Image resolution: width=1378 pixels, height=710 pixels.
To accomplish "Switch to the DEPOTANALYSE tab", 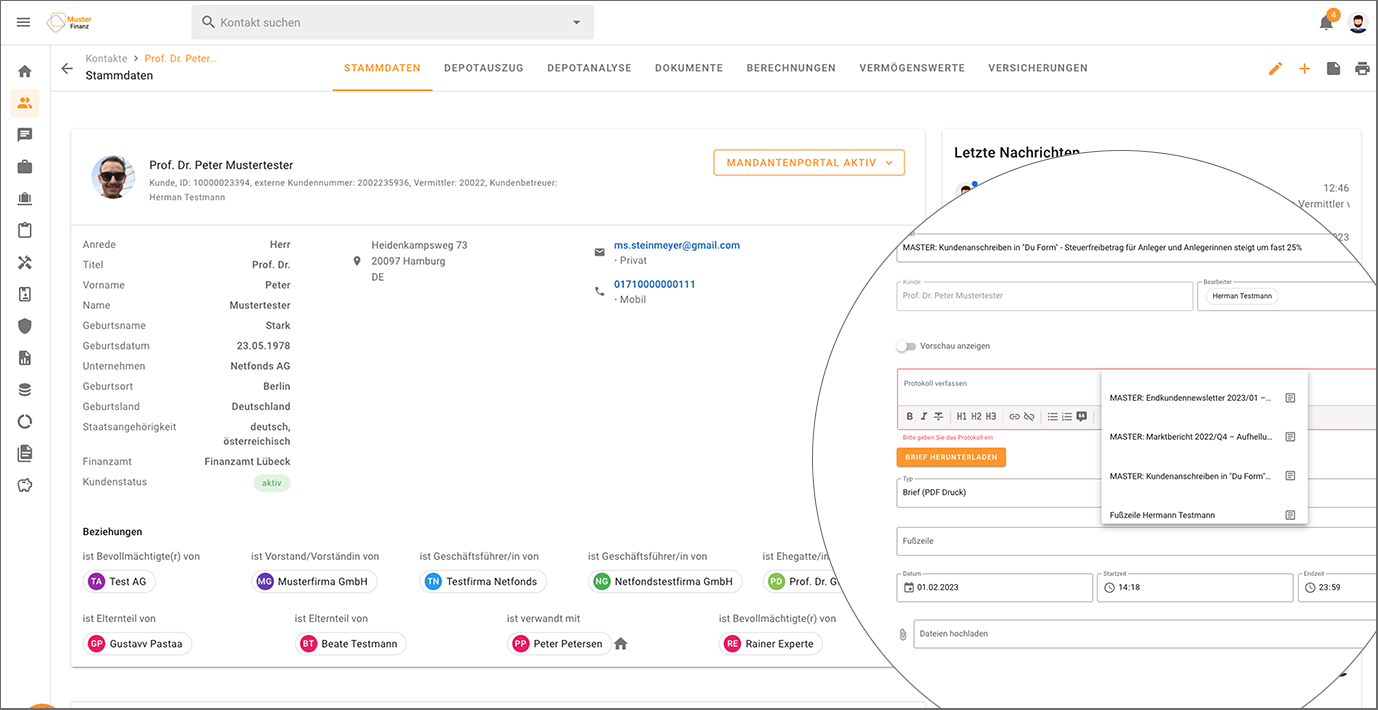I will (x=588, y=68).
